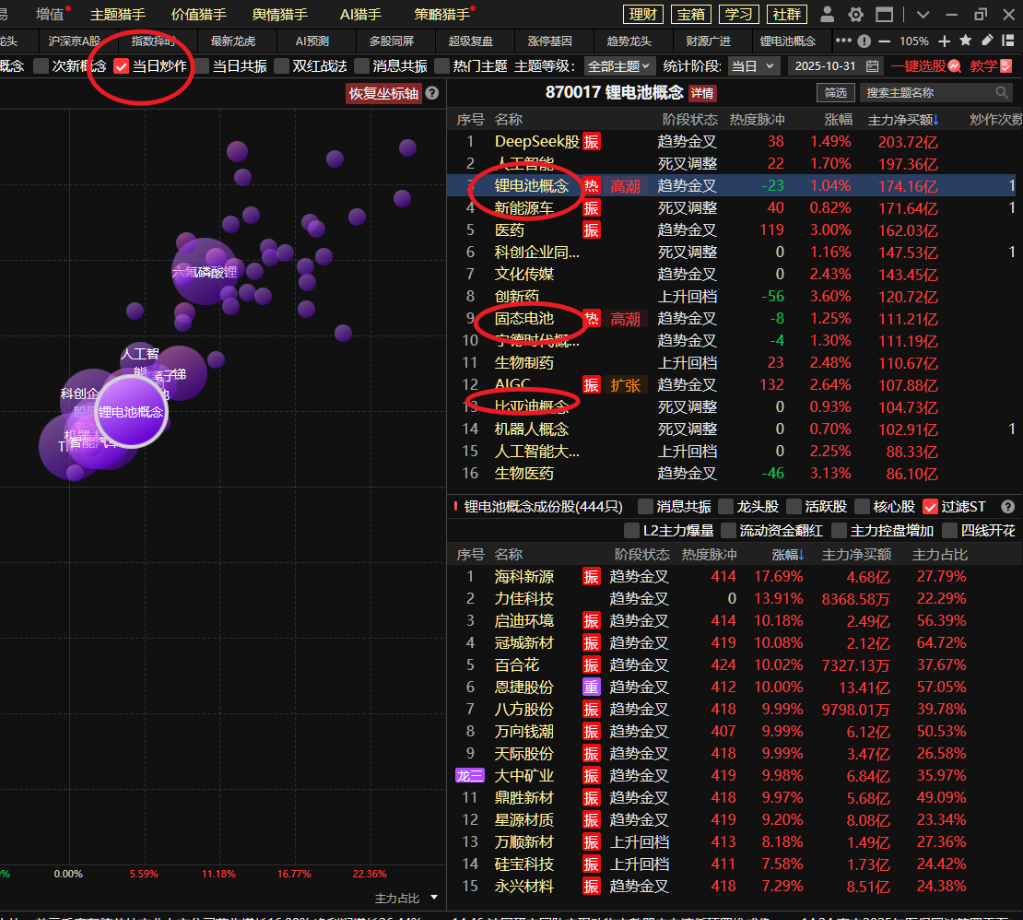Click help icon beside 恢复坐标轴

pos(432,93)
